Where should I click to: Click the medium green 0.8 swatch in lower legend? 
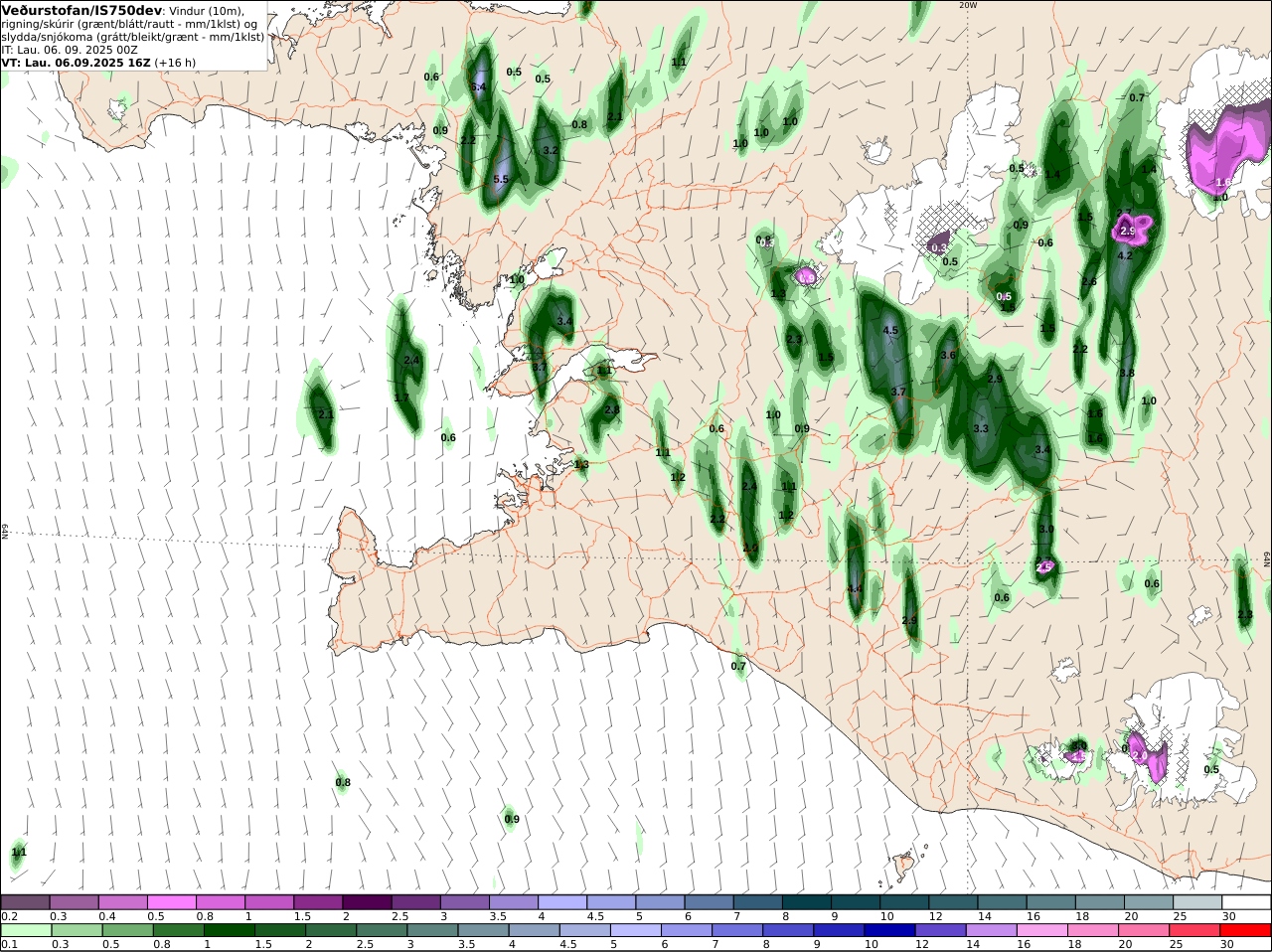178,931
